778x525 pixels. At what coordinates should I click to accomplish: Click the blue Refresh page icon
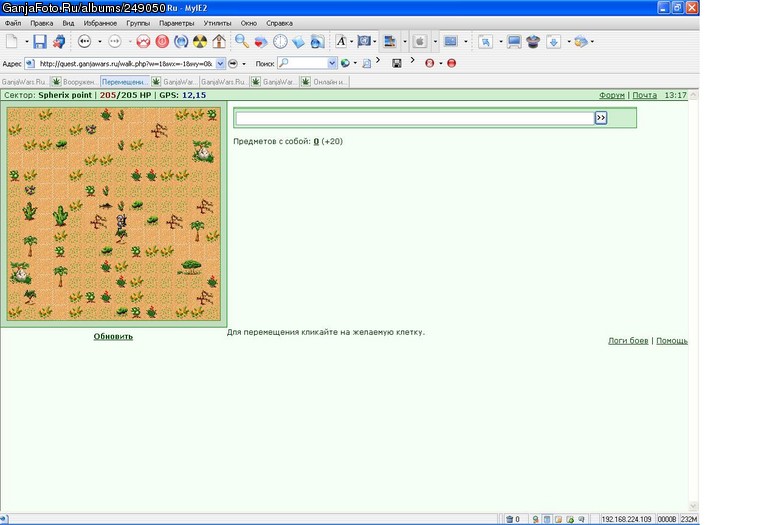(181, 41)
